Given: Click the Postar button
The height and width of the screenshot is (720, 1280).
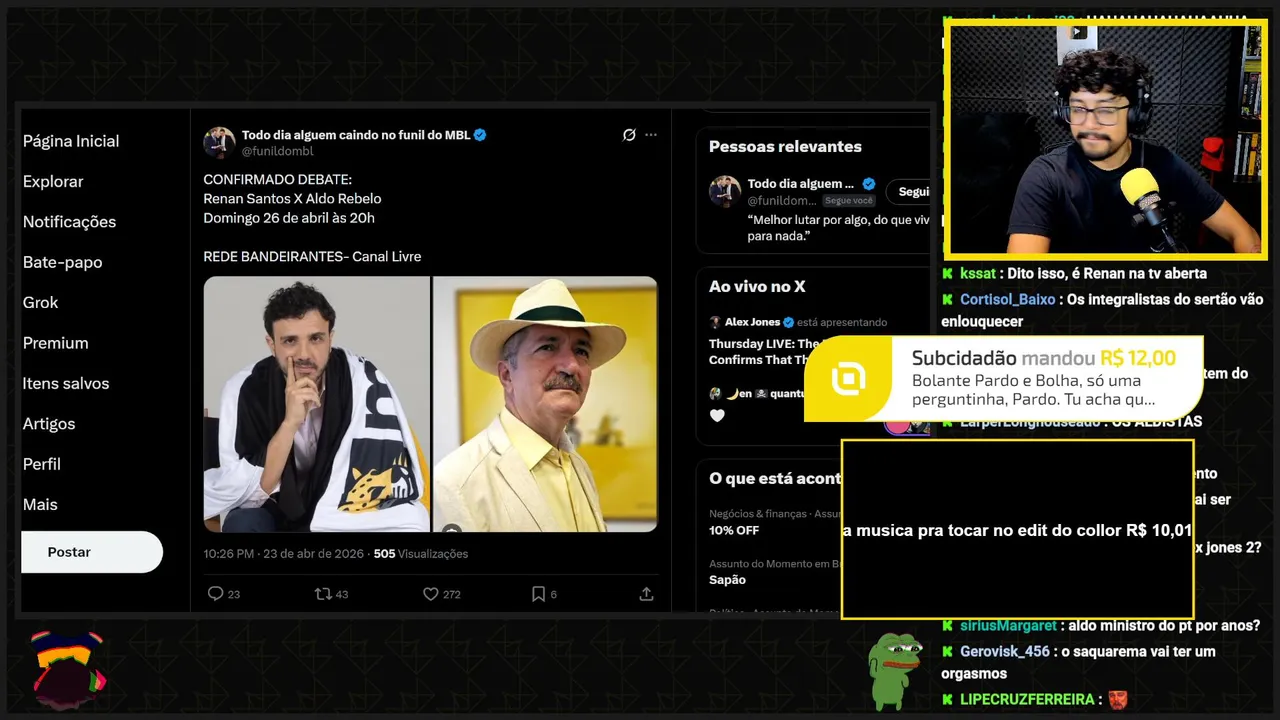Looking at the screenshot, I should [x=91, y=552].
